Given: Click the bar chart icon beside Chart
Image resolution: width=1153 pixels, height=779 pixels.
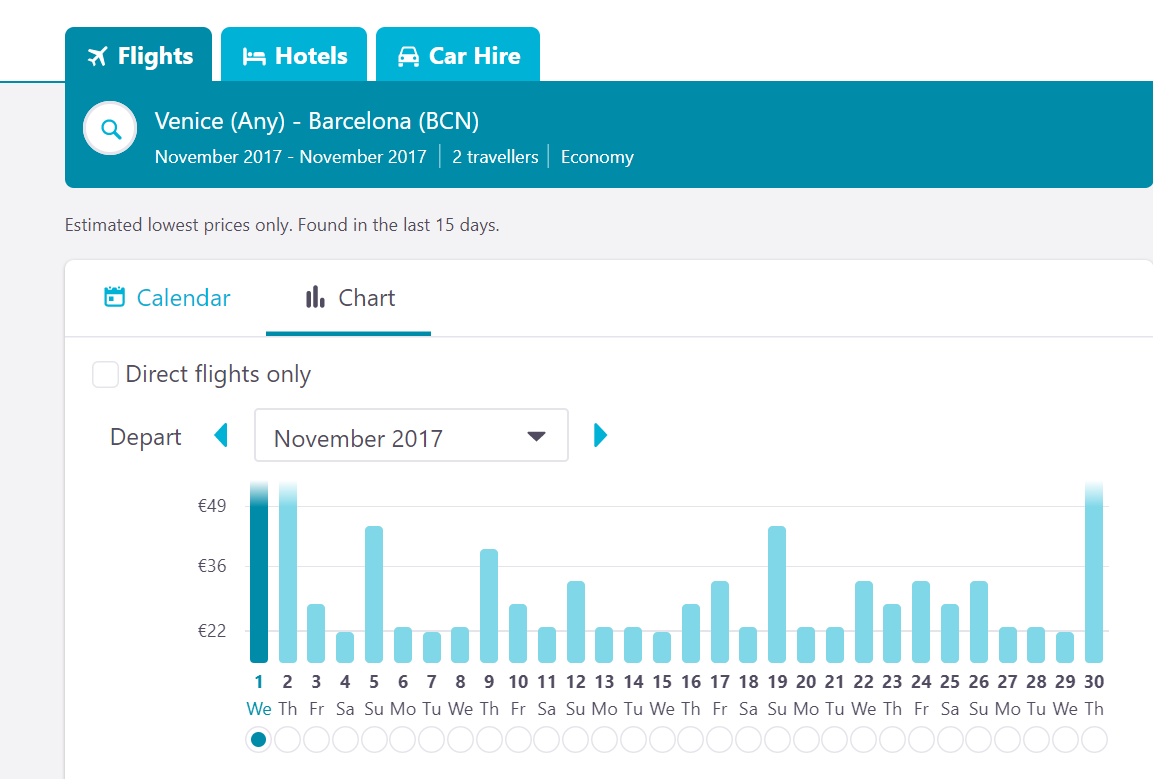Looking at the screenshot, I should point(315,297).
